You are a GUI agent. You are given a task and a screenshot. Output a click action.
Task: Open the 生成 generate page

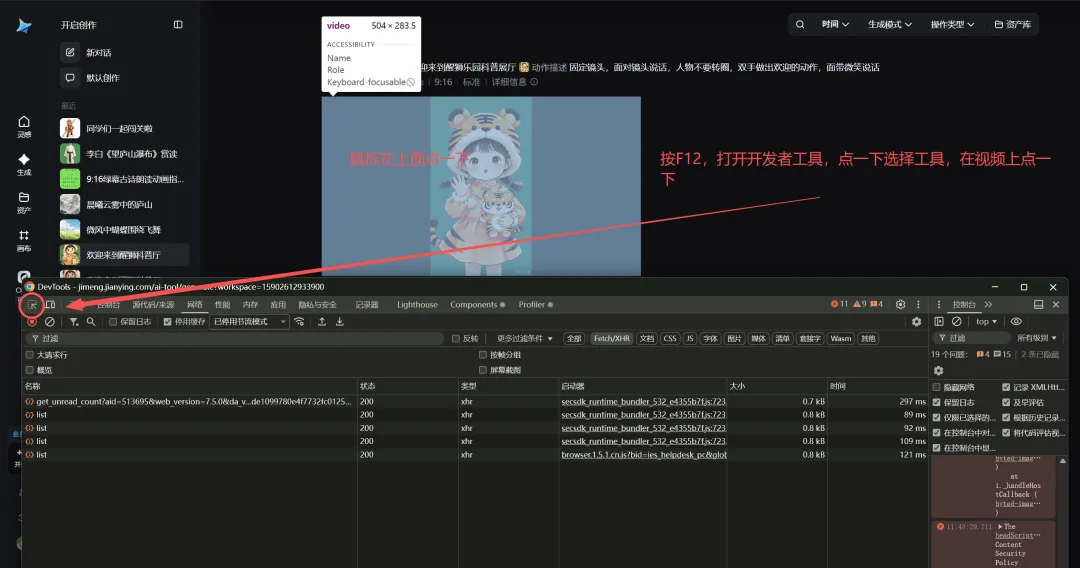24,165
